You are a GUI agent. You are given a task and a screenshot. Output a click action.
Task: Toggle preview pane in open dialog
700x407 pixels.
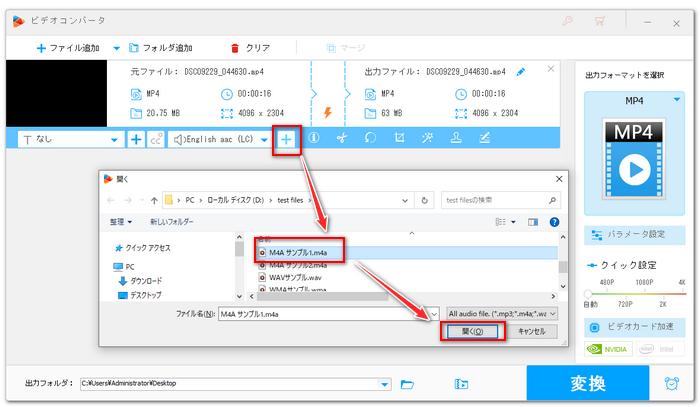533,222
